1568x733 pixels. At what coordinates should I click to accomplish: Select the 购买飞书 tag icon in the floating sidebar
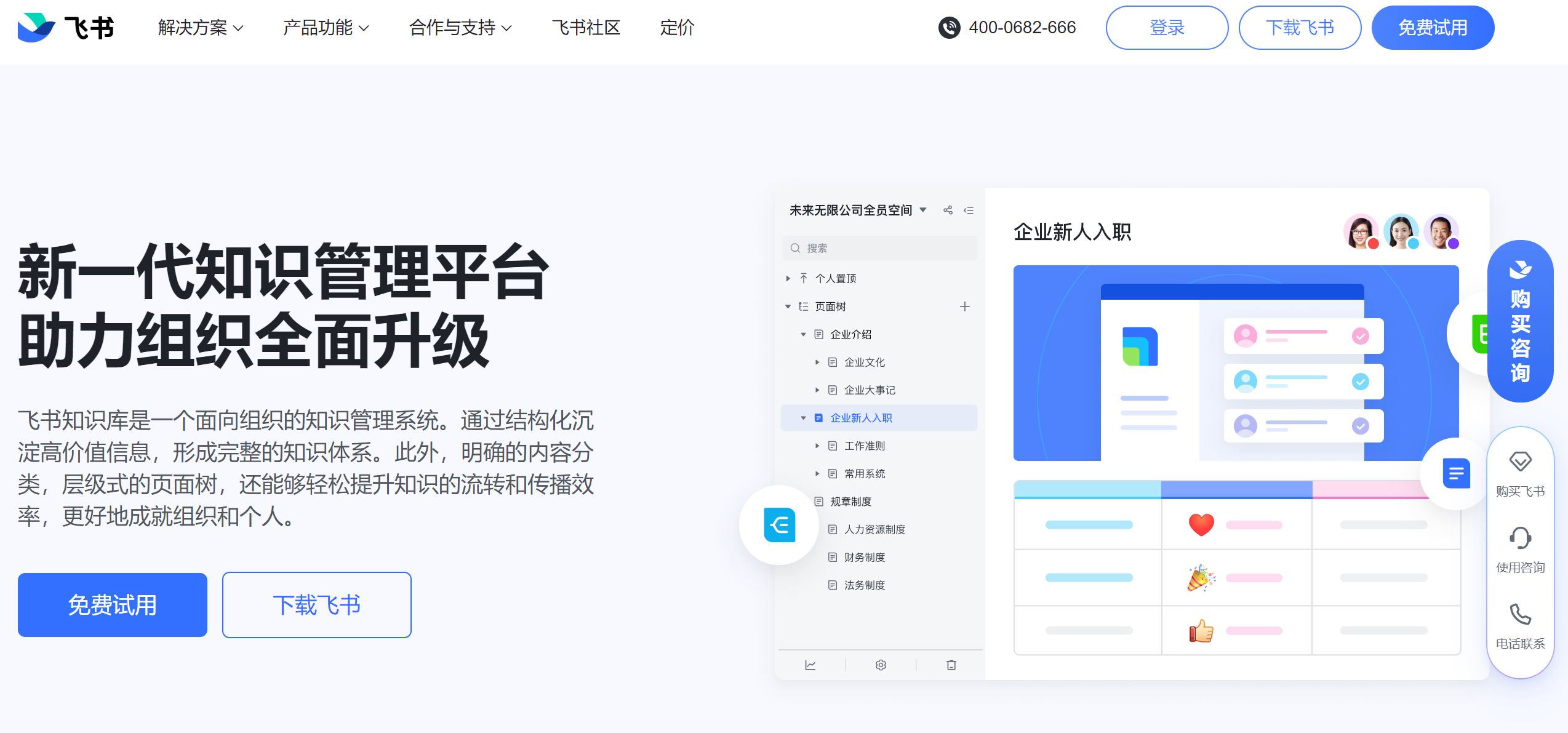(1519, 460)
